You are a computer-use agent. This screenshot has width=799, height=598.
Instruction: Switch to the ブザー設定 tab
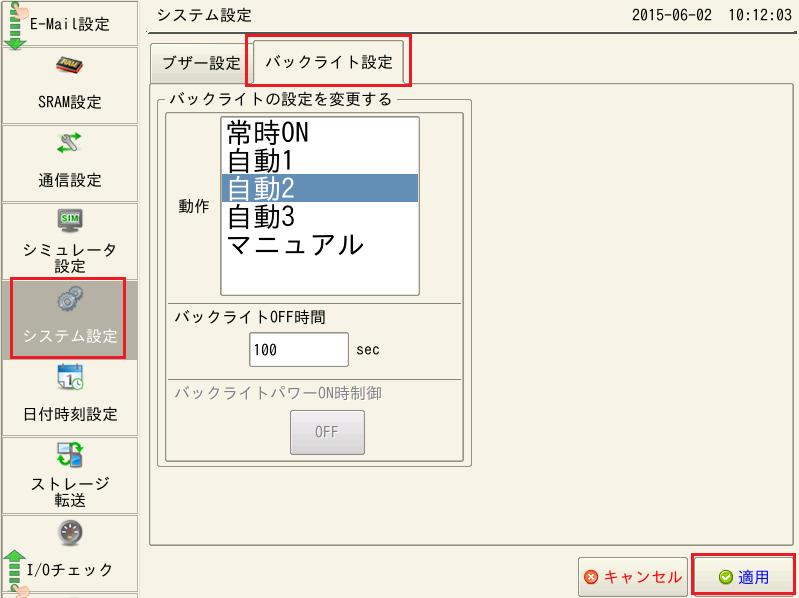point(201,63)
